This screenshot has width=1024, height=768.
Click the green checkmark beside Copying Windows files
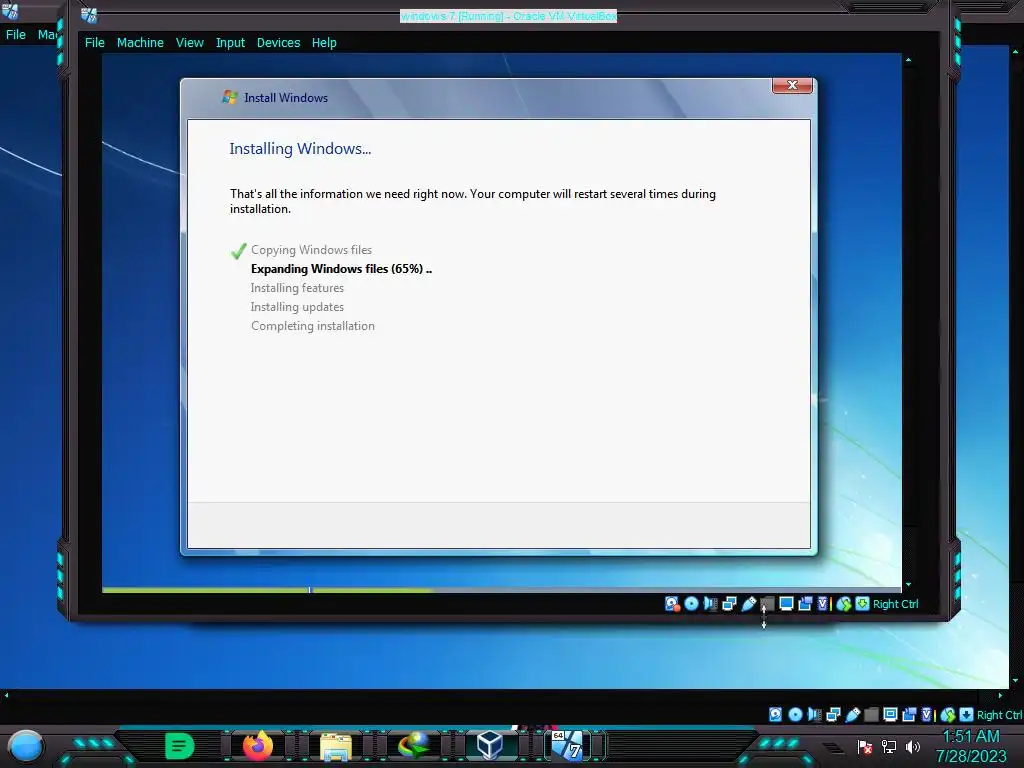(x=238, y=251)
